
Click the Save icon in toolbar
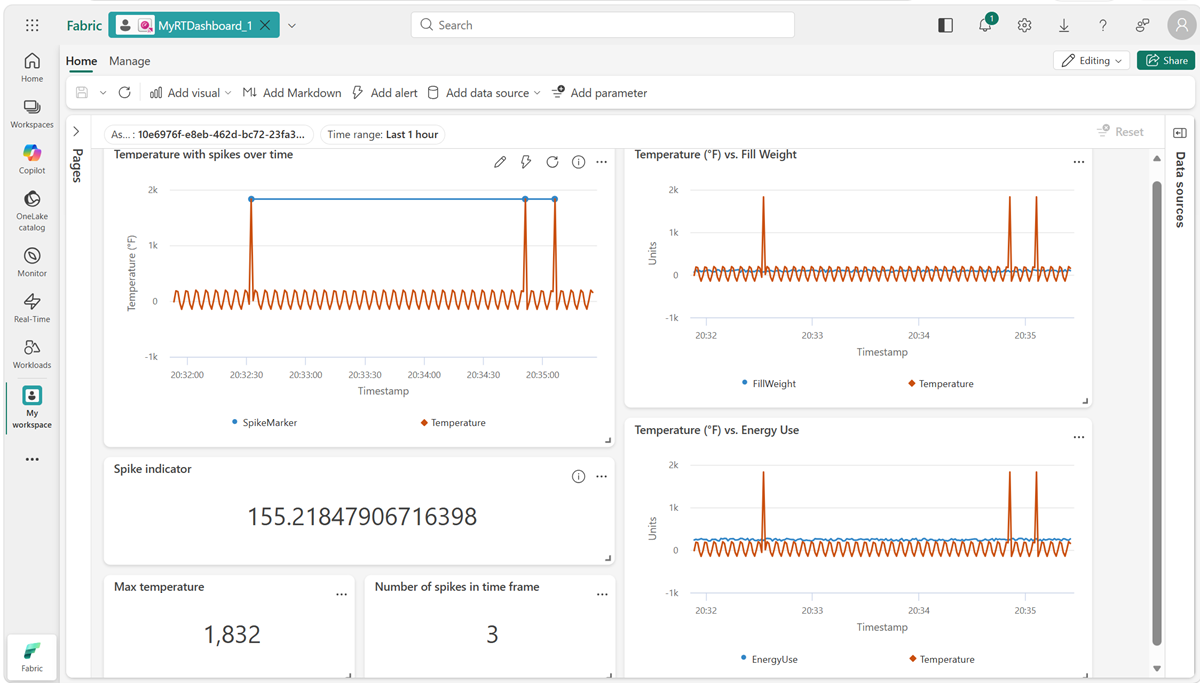point(82,93)
